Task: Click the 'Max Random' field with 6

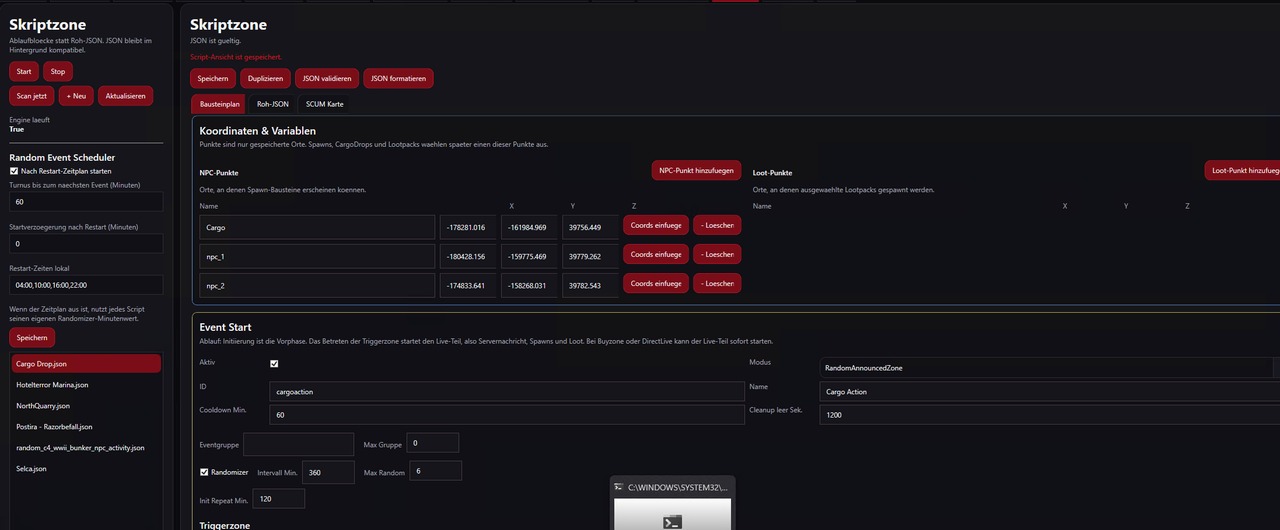Action: click(x=435, y=471)
